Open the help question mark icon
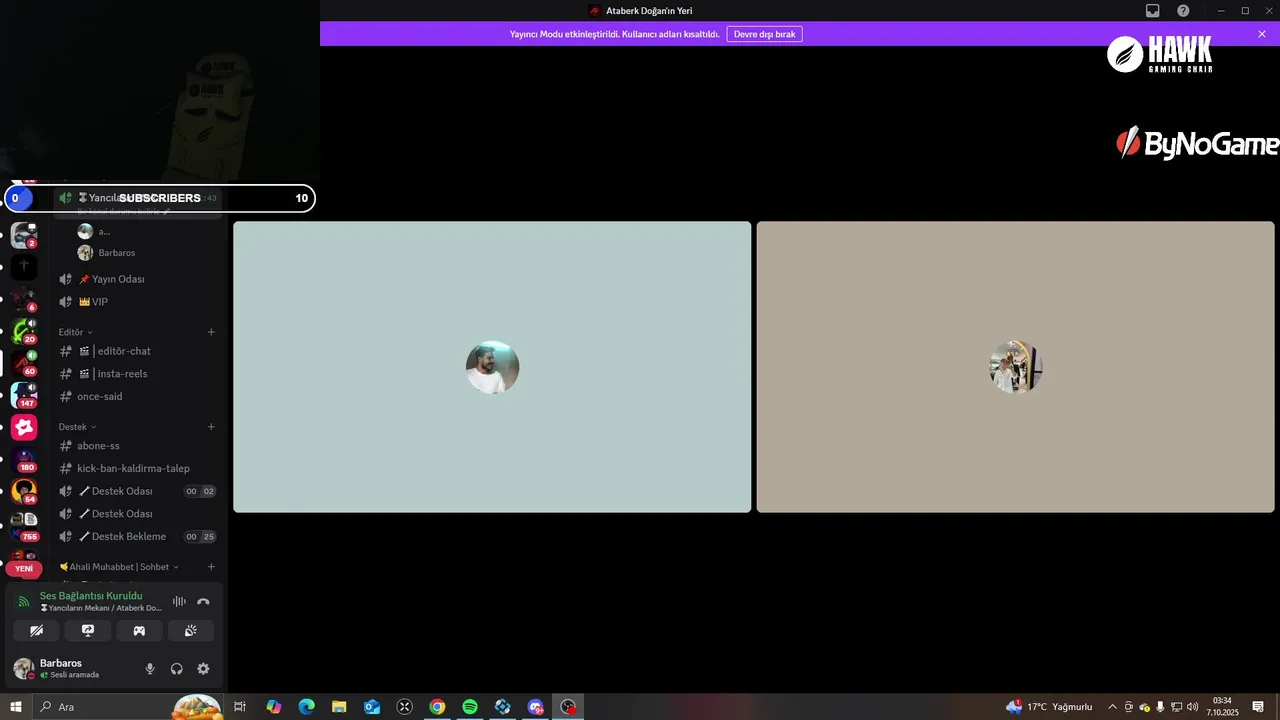The image size is (1280, 720). tap(1183, 11)
